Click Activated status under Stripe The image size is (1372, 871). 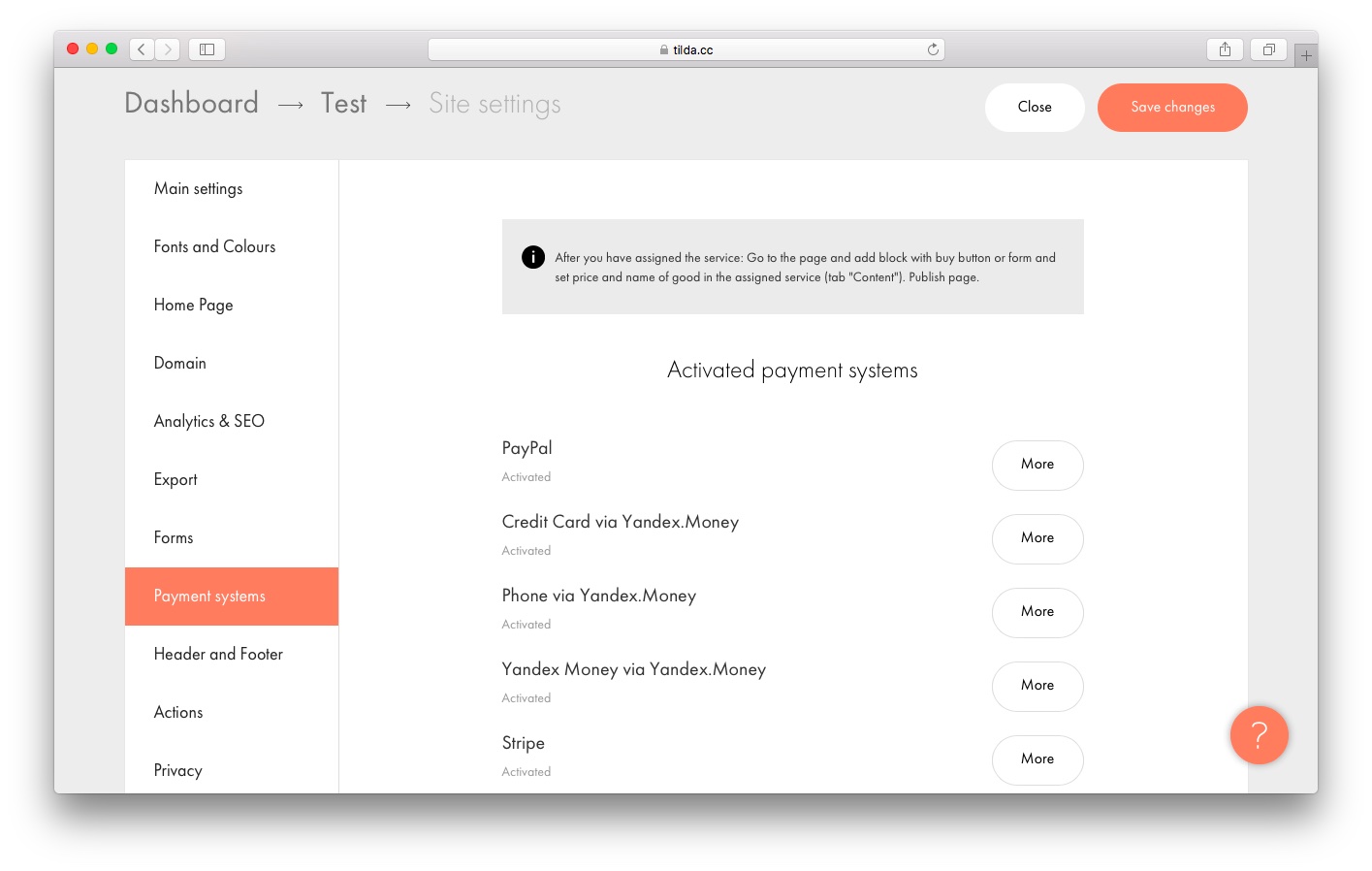[x=526, y=772]
